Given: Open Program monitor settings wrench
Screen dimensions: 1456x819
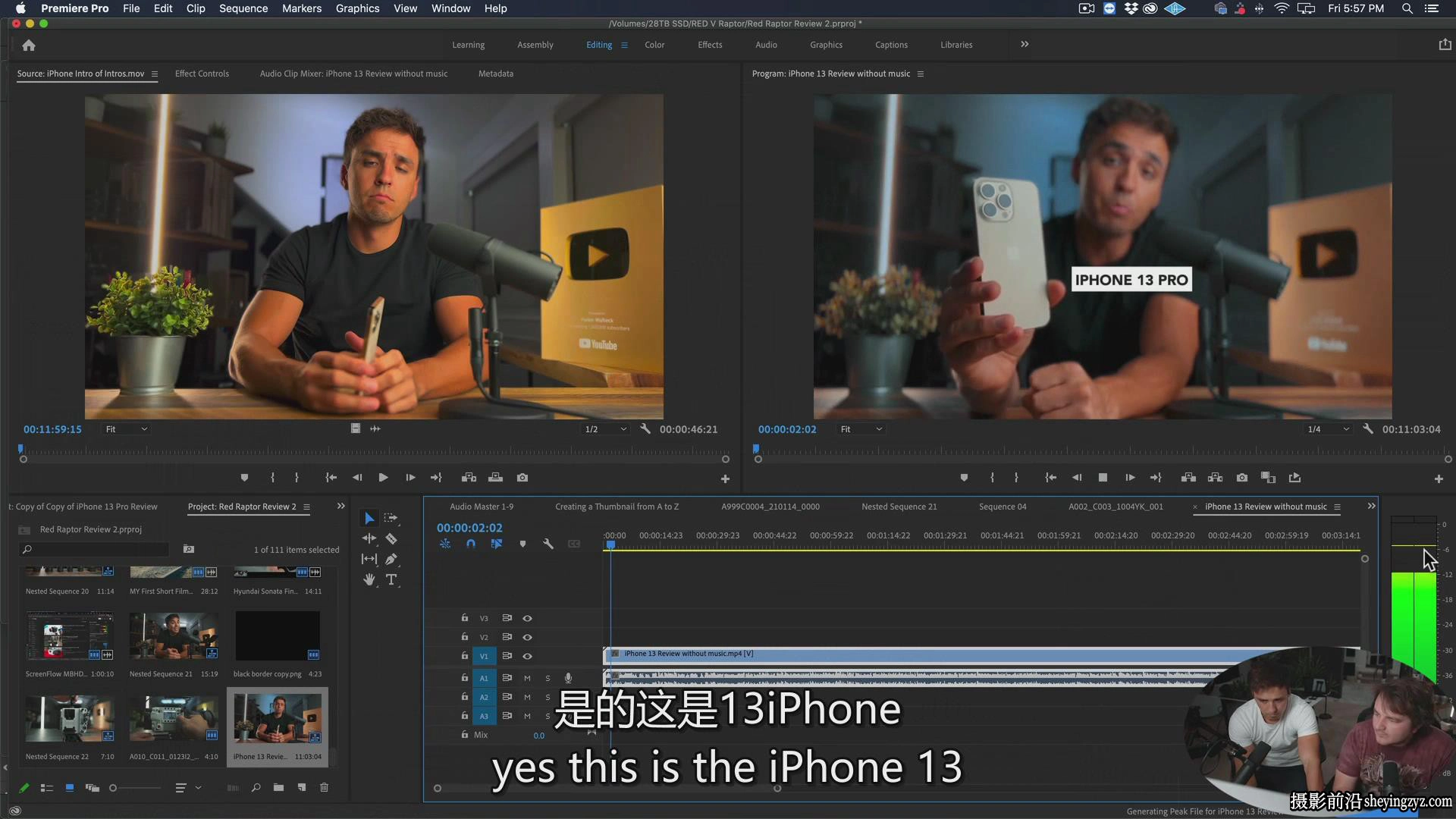Looking at the screenshot, I should [1368, 429].
